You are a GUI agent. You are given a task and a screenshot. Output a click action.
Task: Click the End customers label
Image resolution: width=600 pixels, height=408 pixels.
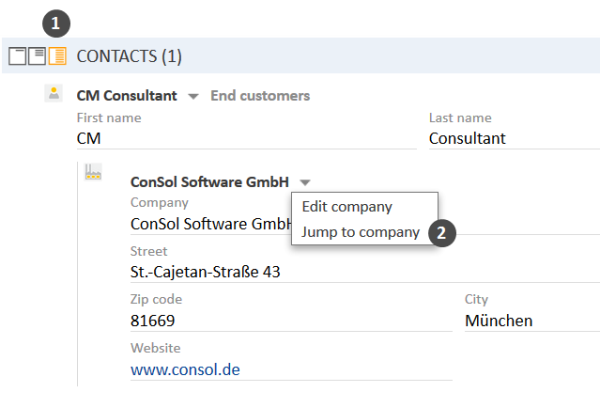[260, 96]
